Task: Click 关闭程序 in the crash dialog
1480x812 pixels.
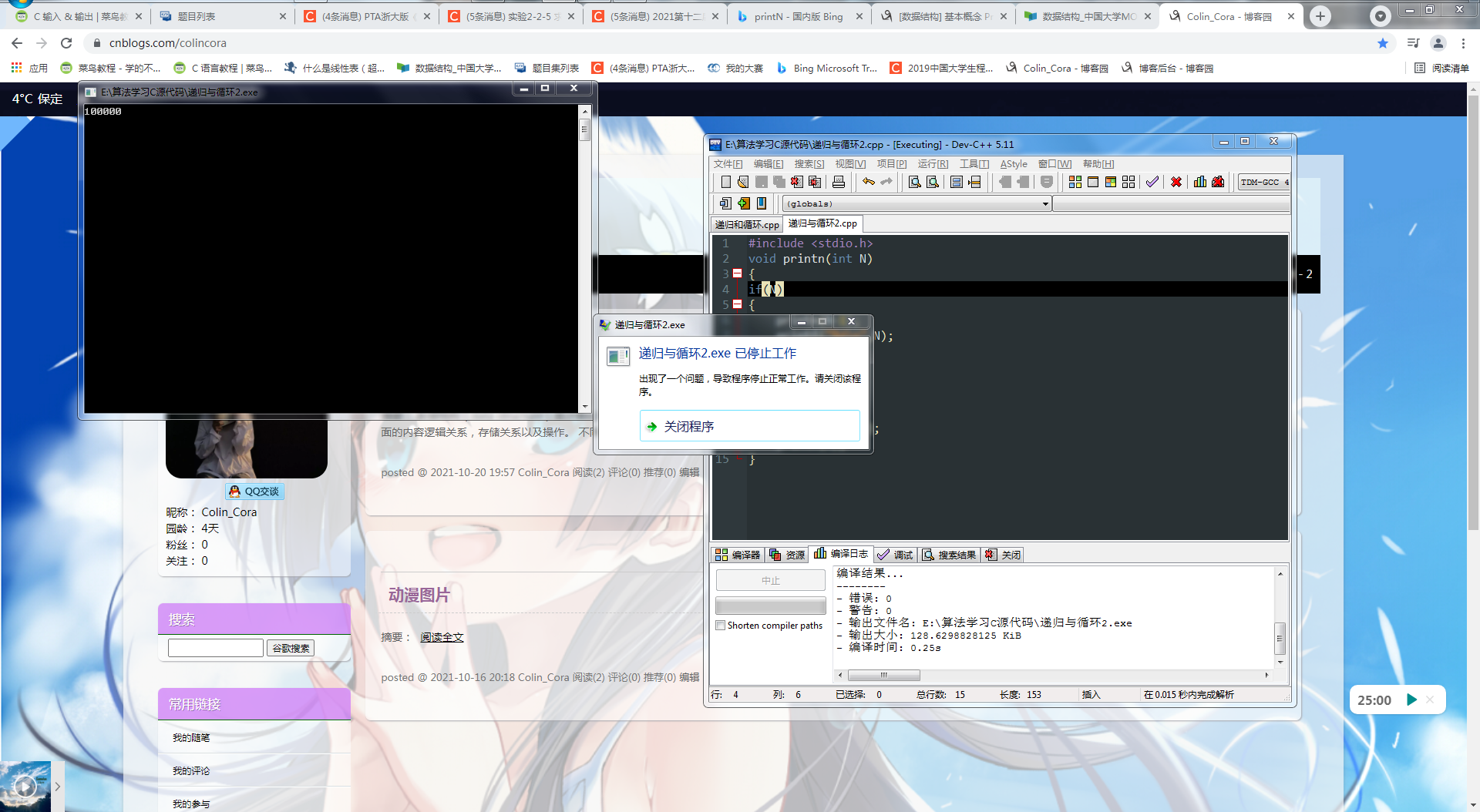Action: (x=749, y=426)
